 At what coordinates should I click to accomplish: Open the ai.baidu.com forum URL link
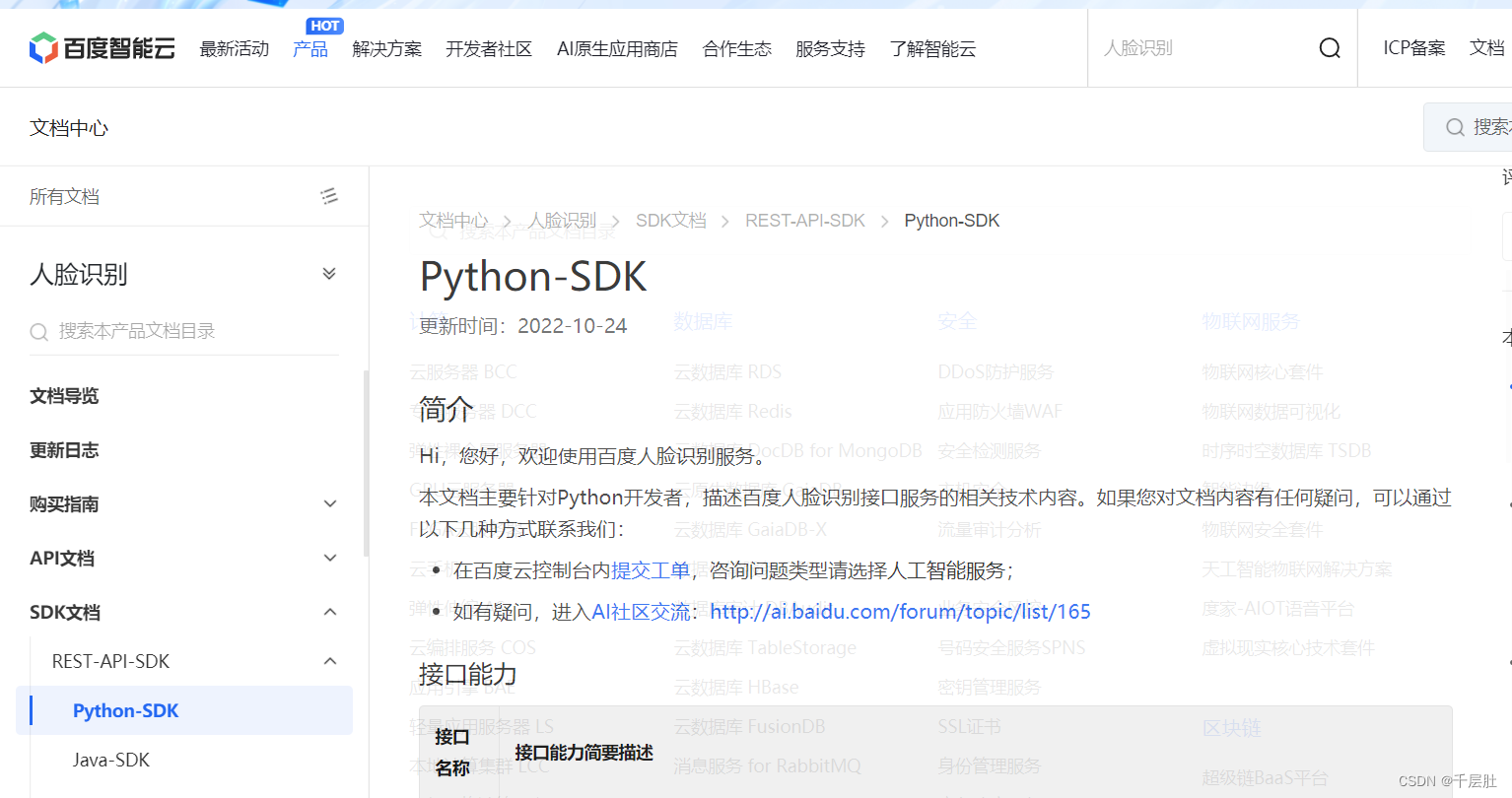(x=900, y=612)
